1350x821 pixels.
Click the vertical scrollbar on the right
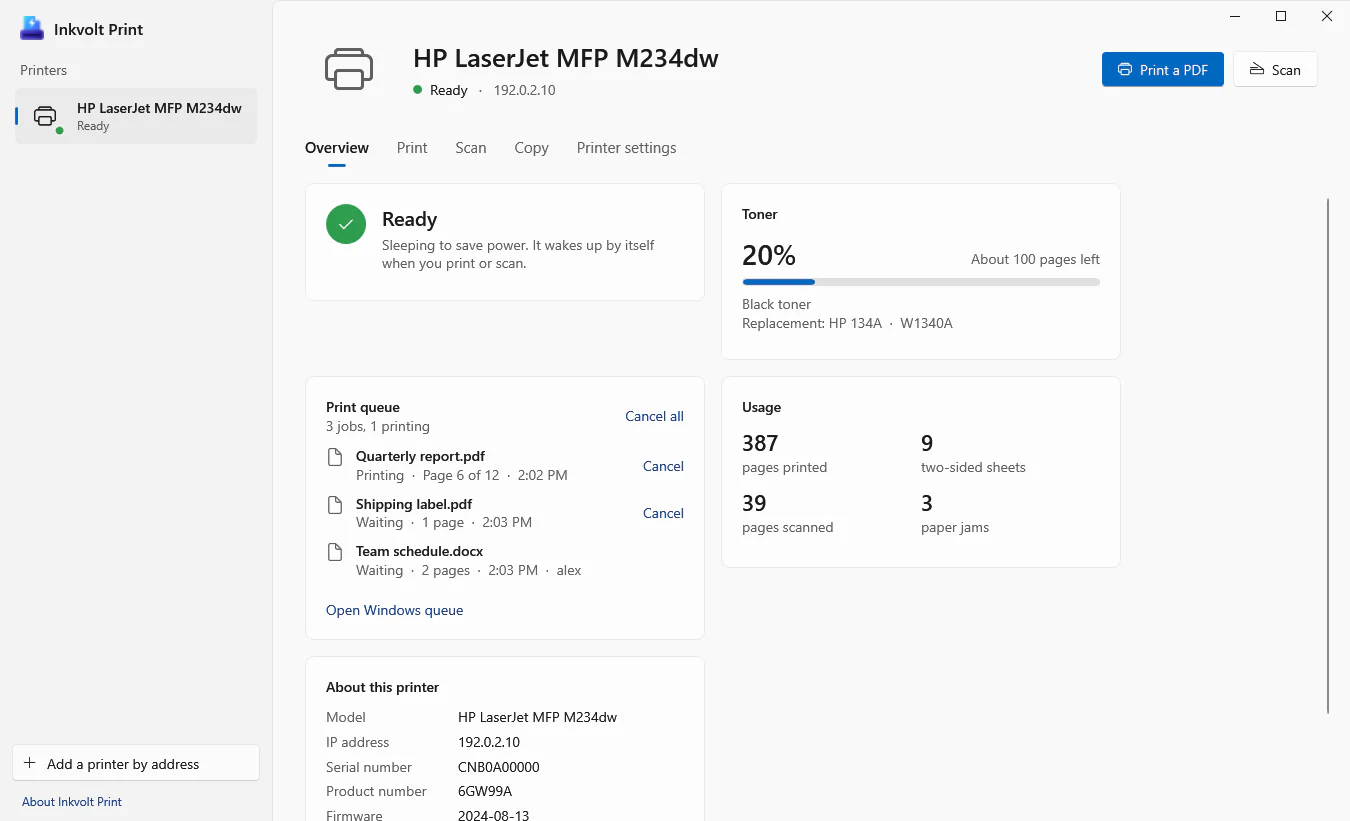(x=1328, y=456)
